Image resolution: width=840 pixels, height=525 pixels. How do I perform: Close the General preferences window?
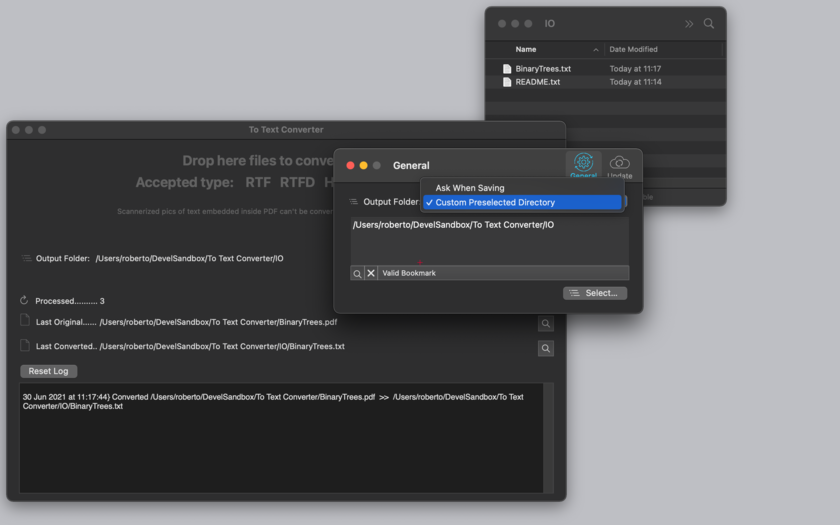point(350,166)
